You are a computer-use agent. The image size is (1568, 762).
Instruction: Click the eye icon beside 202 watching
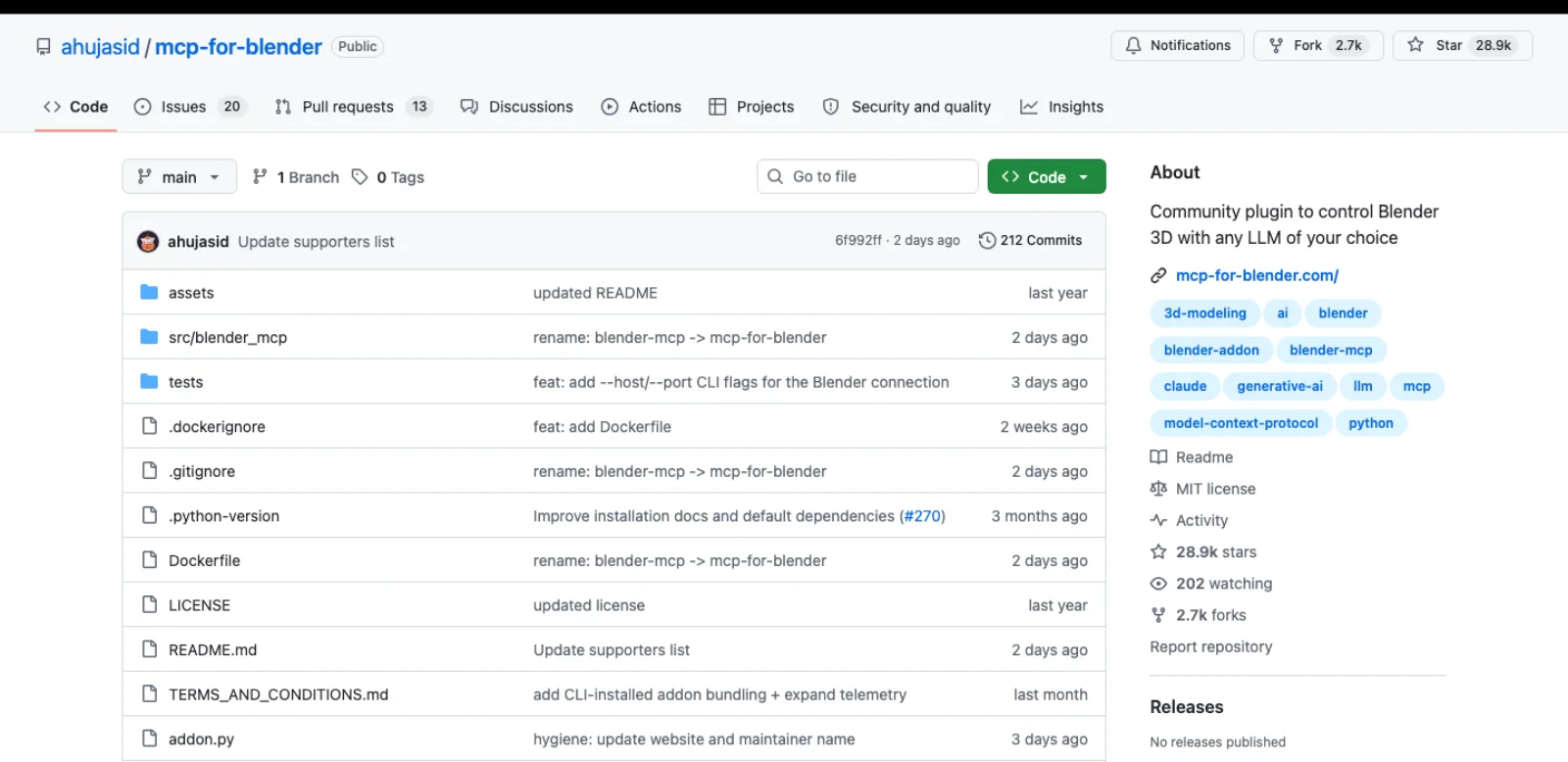click(1158, 584)
